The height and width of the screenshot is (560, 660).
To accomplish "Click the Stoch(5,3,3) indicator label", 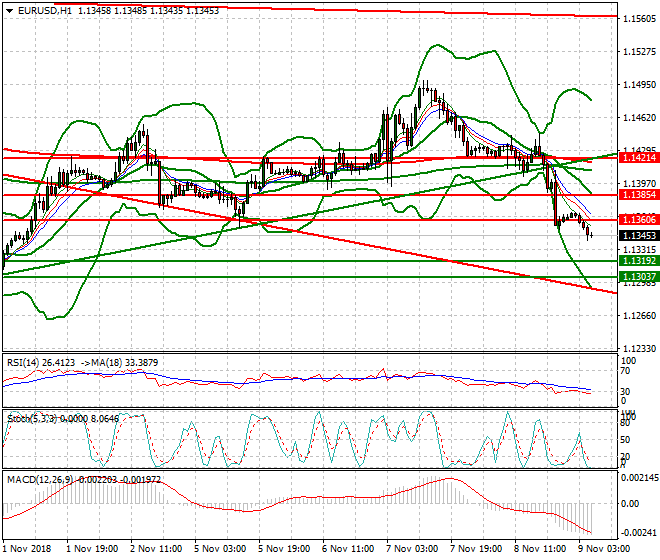I will (30, 415).
